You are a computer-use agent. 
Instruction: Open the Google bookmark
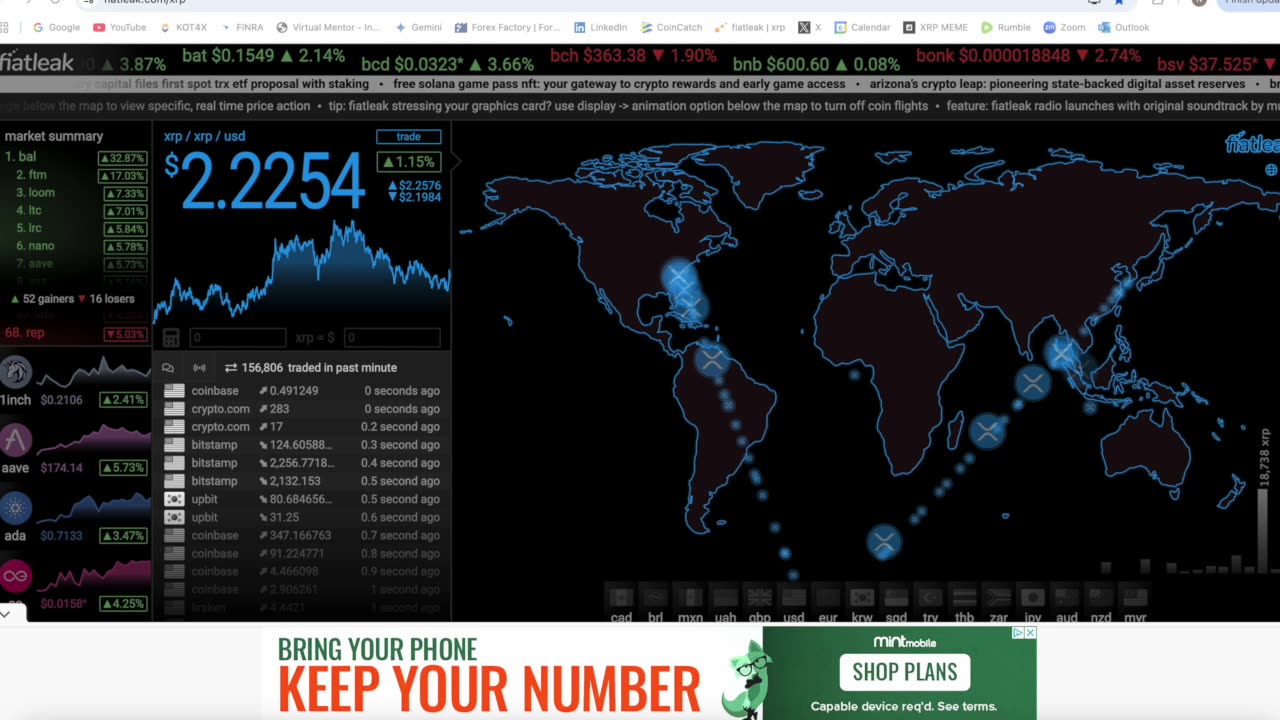(x=56, y=27)
